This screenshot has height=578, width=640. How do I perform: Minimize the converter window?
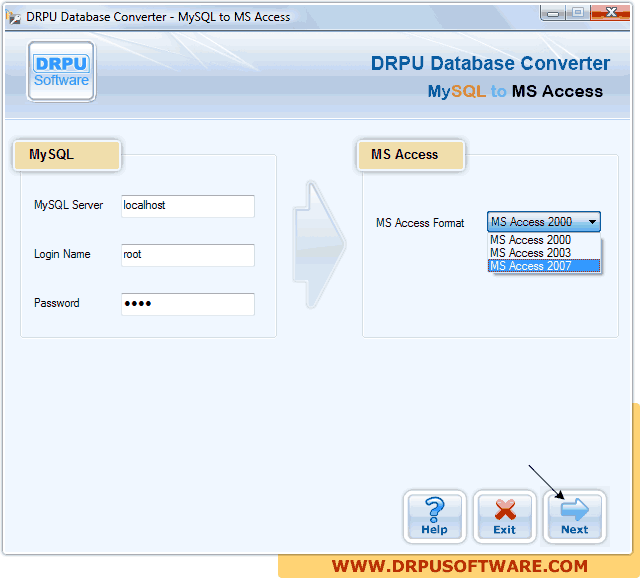[x=552, y=13]
